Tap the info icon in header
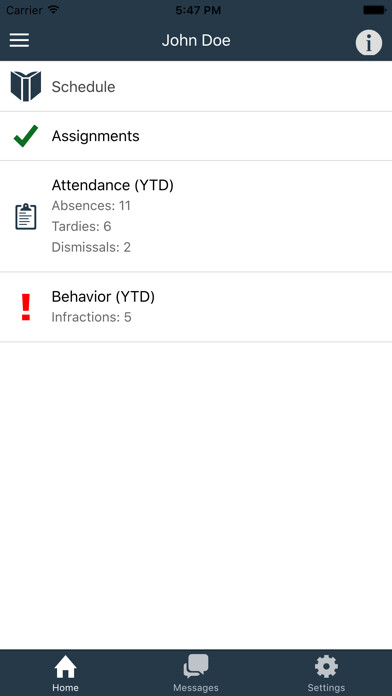 (x=368, y=43)
